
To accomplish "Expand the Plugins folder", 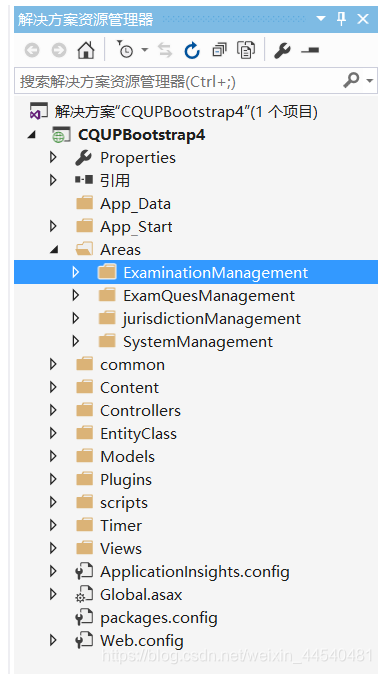I will [x=53, y=479].
